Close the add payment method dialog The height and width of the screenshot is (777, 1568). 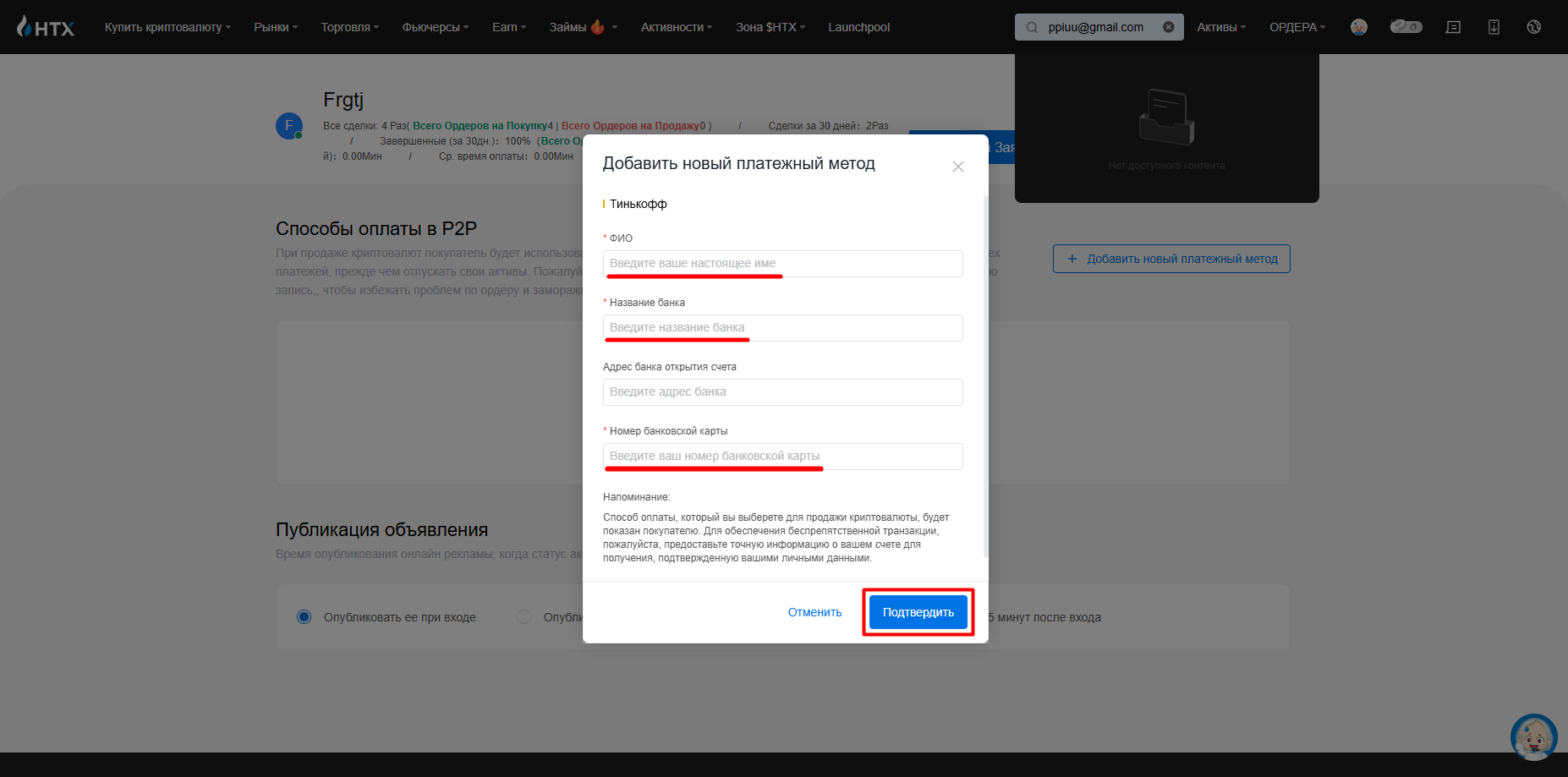958,167
